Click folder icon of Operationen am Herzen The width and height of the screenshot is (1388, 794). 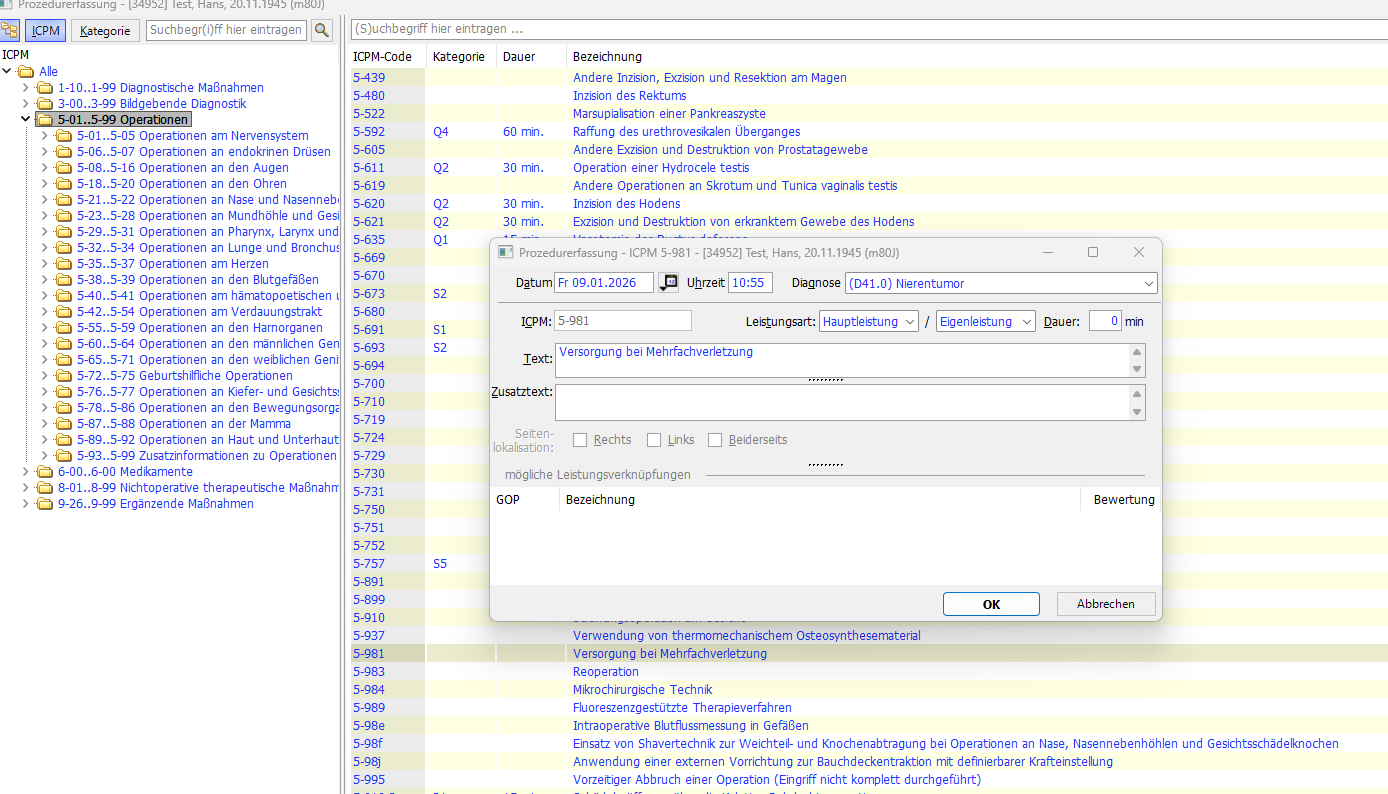(x=64, y=264)
